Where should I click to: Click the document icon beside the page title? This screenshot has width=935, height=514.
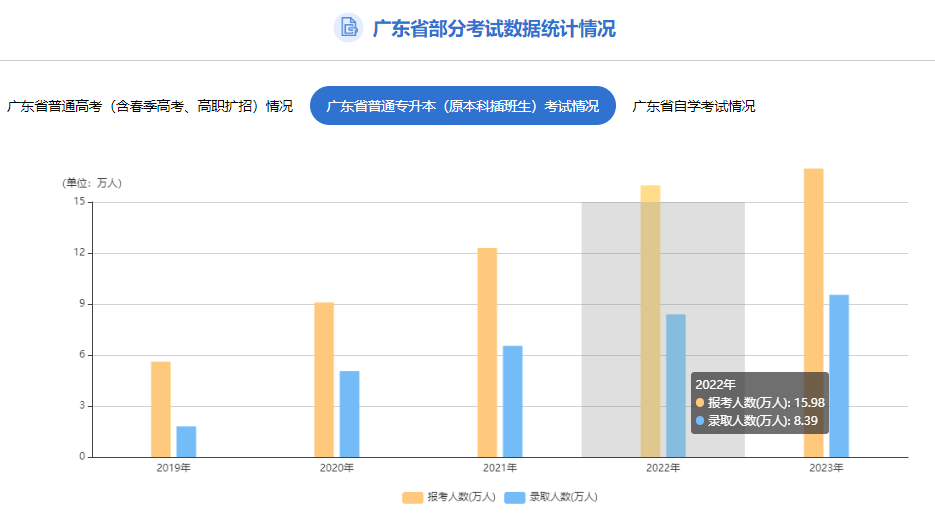[347, 28]
